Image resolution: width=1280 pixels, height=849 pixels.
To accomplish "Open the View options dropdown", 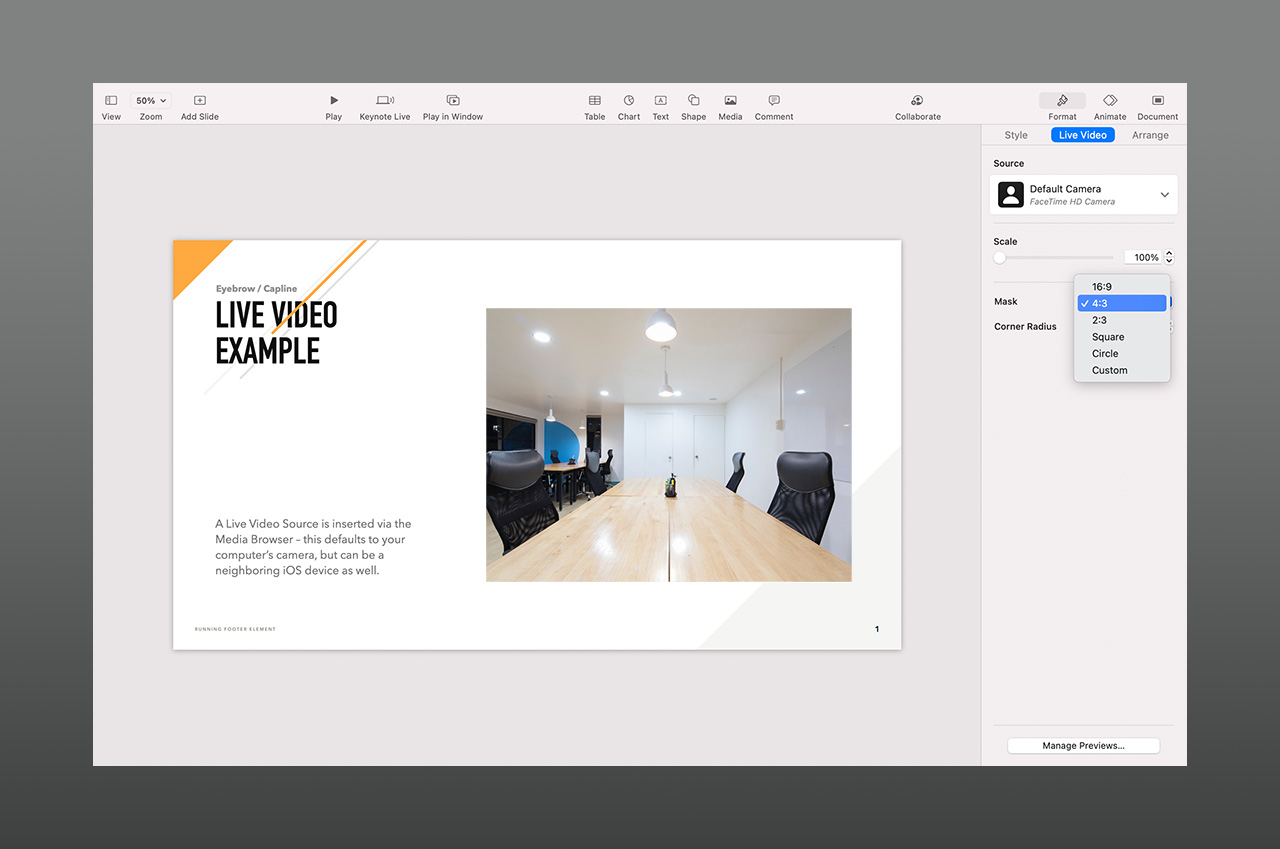I will (111, 101).
